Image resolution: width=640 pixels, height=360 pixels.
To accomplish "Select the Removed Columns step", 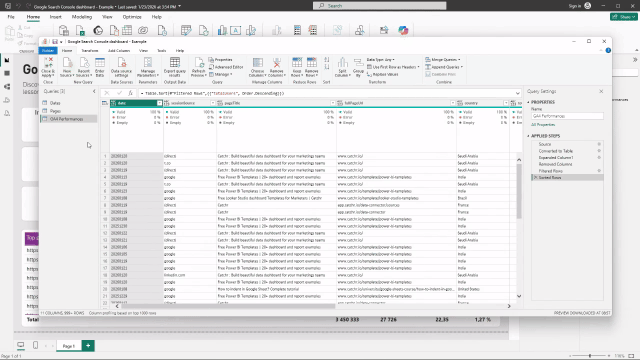I will [555, 164].
